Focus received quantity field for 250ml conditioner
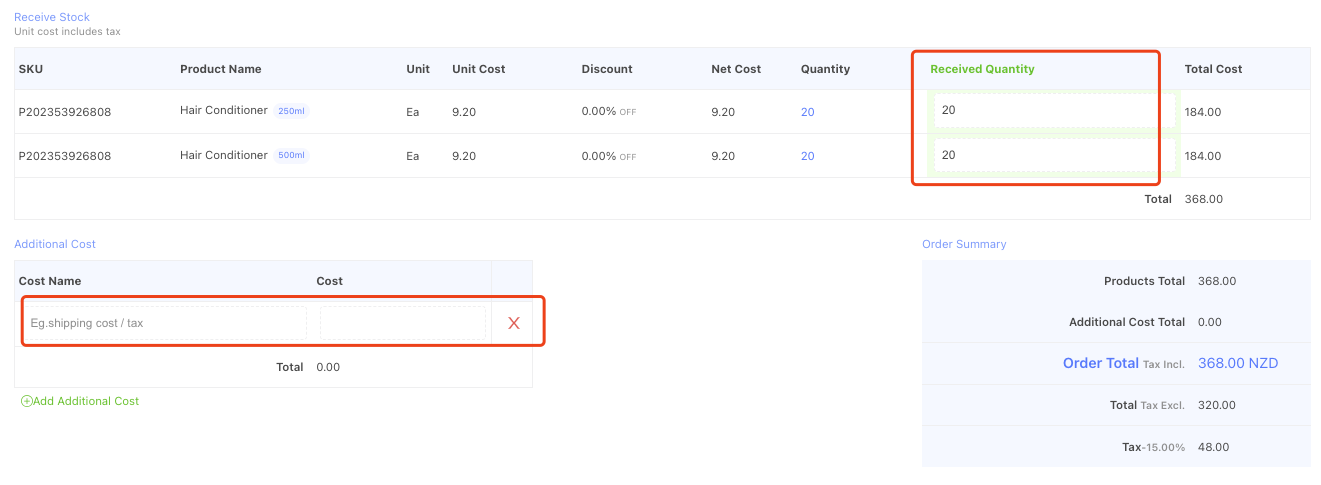This screenshot has height=485, width=1321. pyautogui.click(x=1054, y=112)
